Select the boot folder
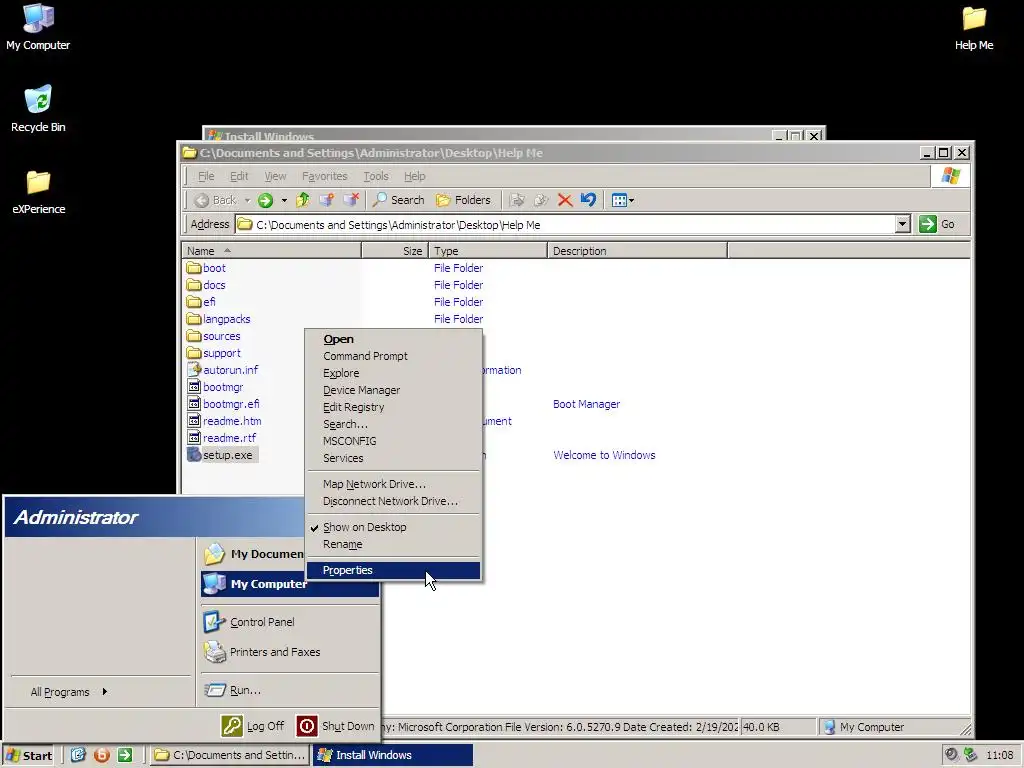The width and height of the screenshot is (1024, 768). pos(206,268)
